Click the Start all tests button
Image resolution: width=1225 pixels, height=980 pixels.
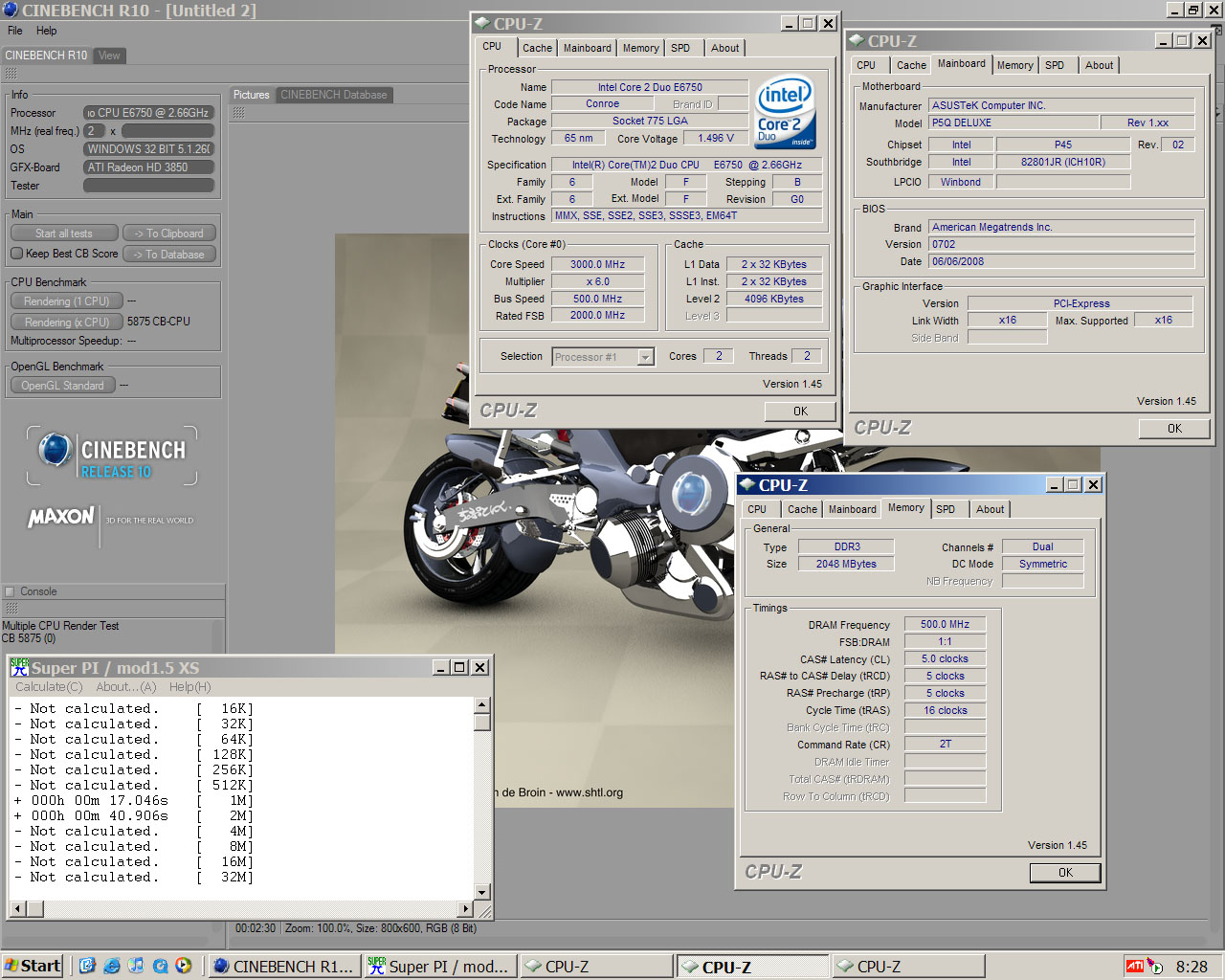point(64,234)
